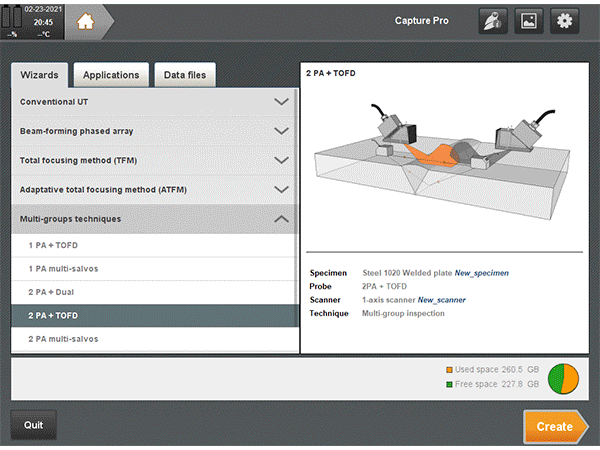This screenshot has width=600, height=450.
Task: Expand the Conventional UT section
Action: click(x=155, y=102)
